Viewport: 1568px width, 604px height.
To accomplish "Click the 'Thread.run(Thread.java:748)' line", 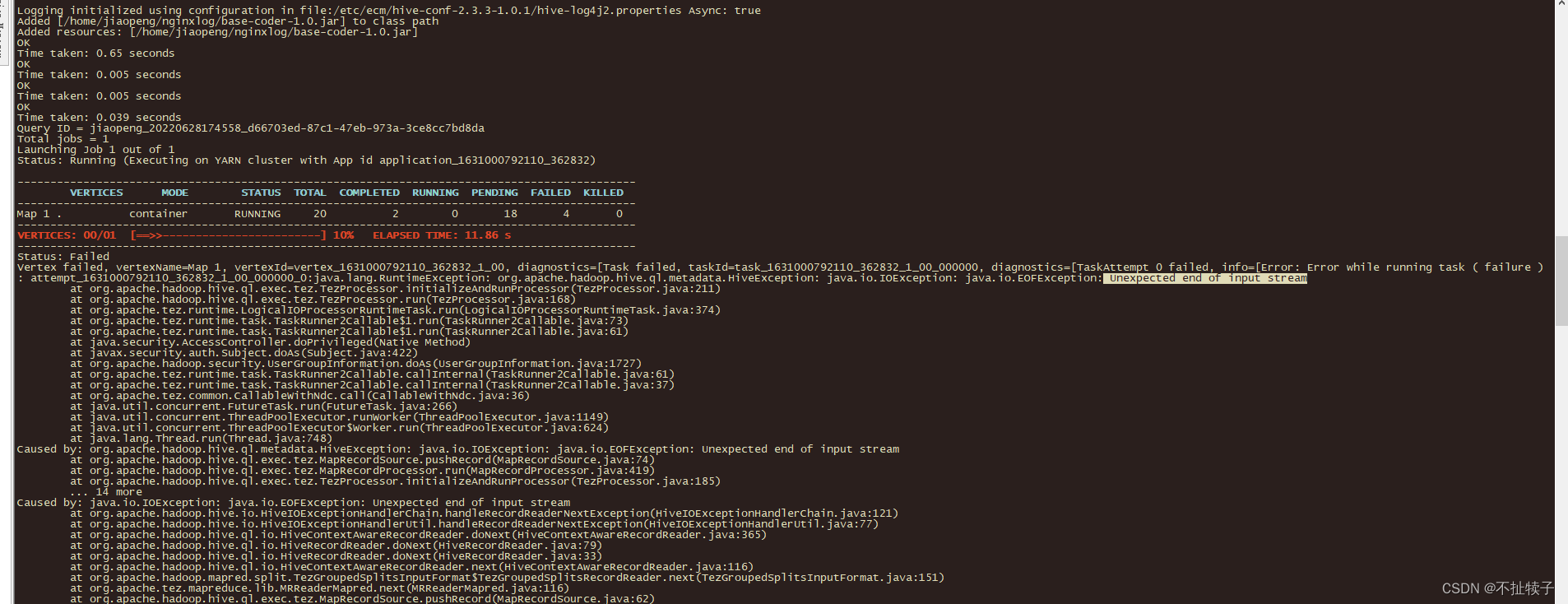I will click(x=201, y=439).
